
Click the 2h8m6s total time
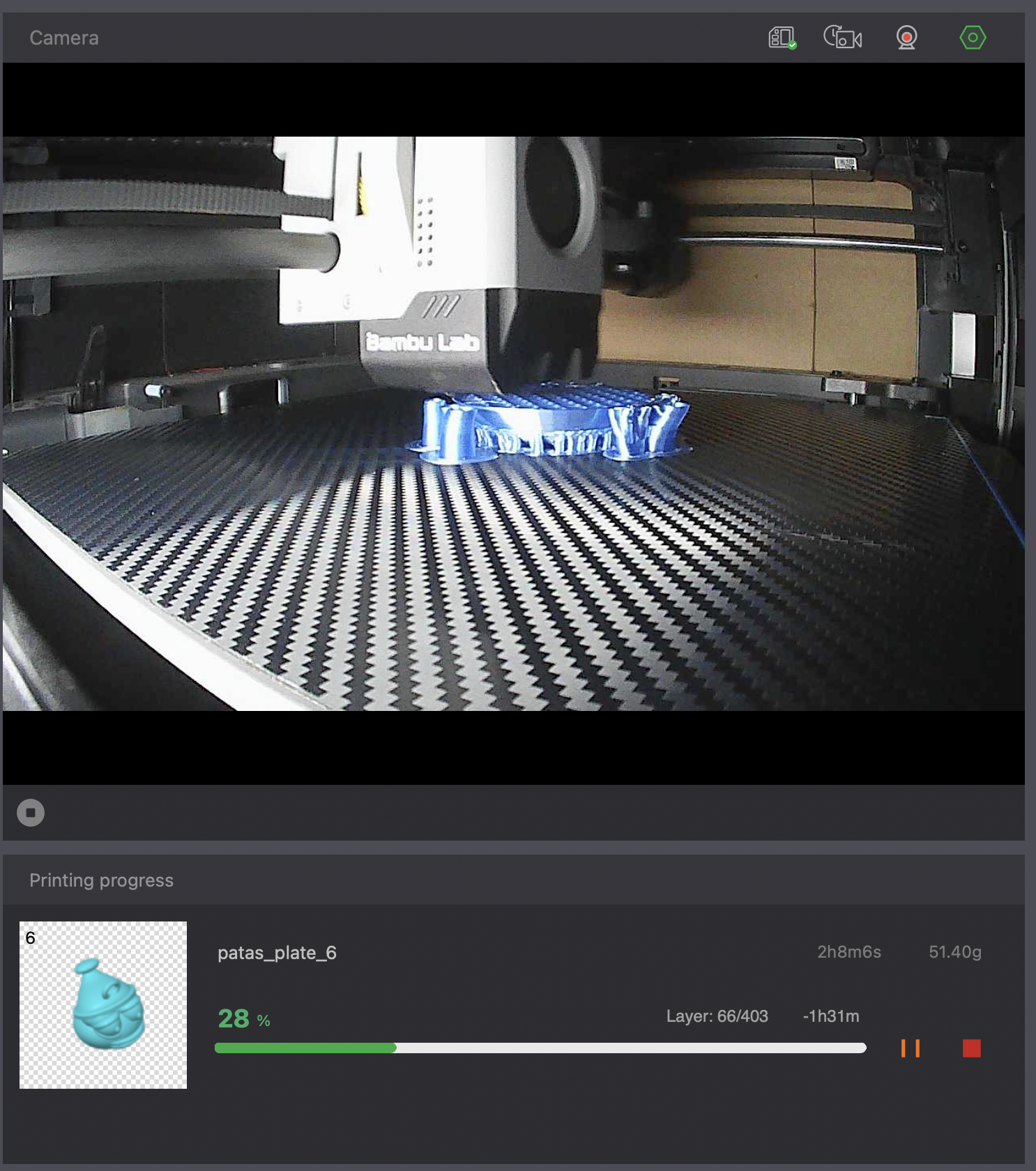coord(849,952)
